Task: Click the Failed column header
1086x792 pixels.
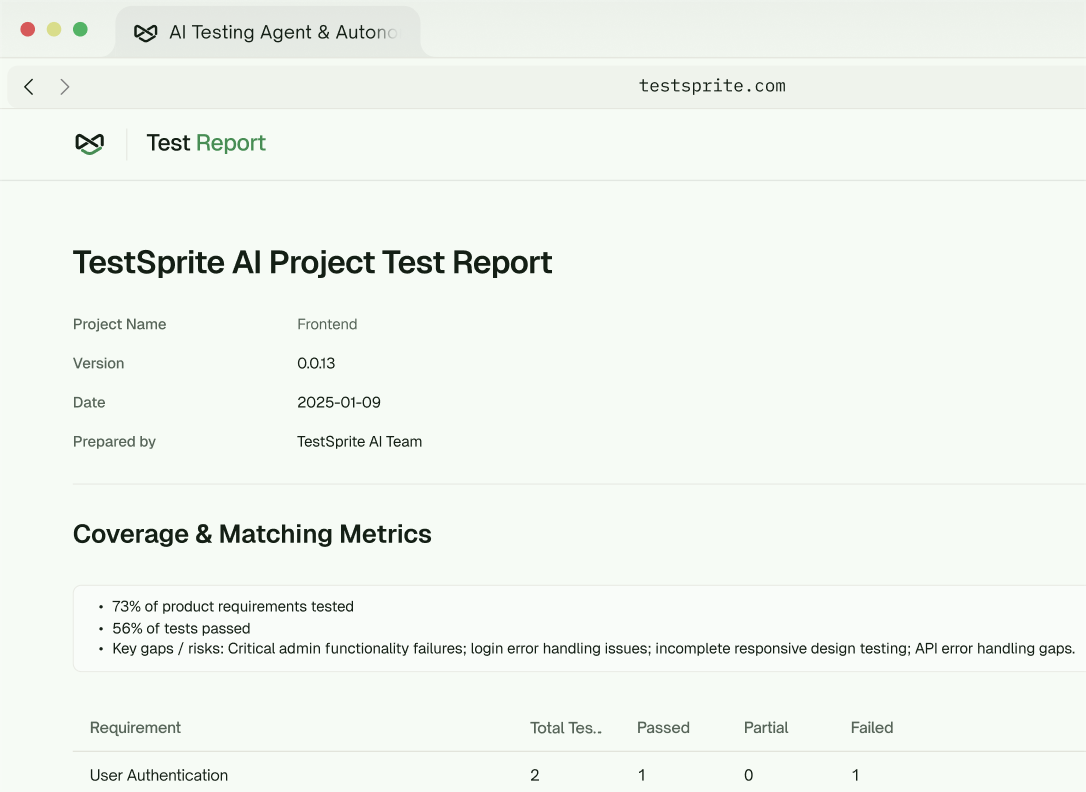Action: tap(871, 728)
